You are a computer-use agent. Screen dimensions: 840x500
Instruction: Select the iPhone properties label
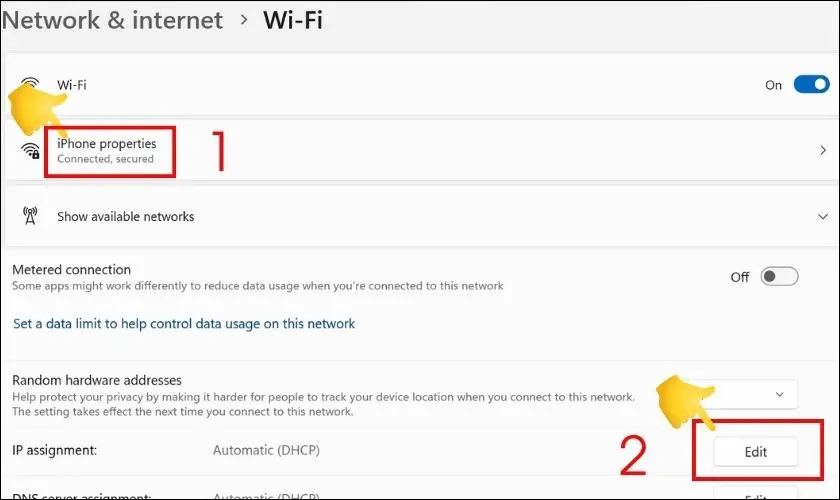tap(107, 144)
